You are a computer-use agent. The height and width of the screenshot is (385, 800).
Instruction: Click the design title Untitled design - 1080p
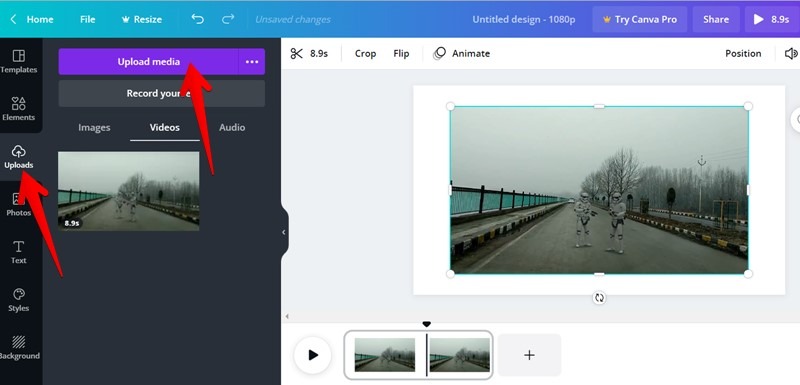click(523, 19)
